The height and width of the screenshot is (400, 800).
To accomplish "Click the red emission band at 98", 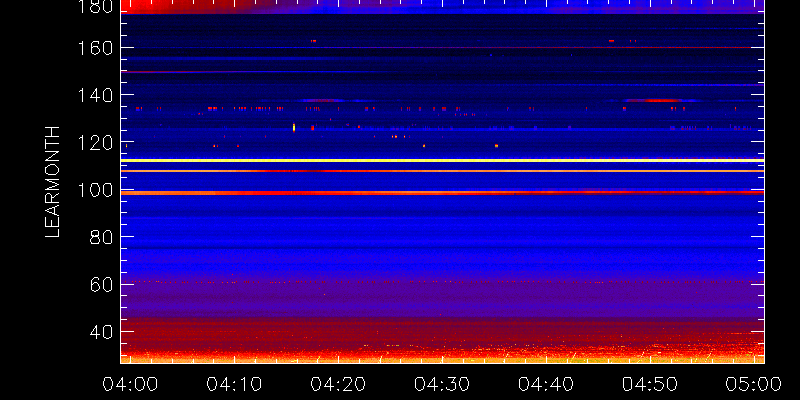I will pos(442,193).
